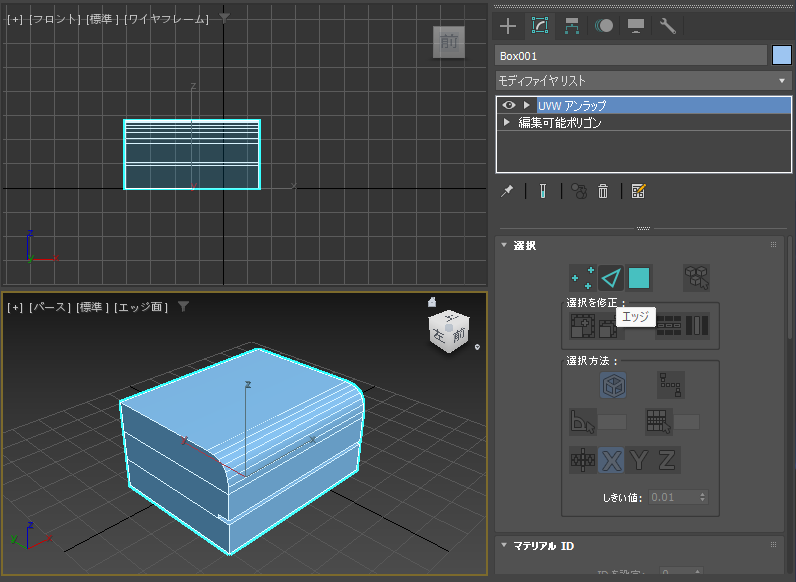Open Configure Modifier Sets icon

[x=638, y=191]
